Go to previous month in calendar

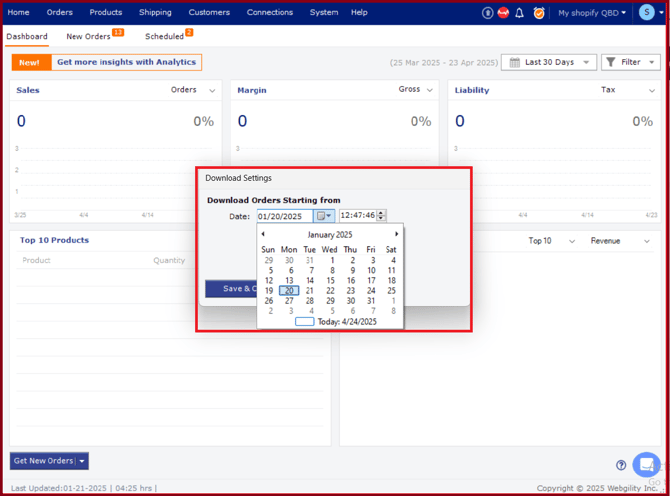(x=263, y=234)
